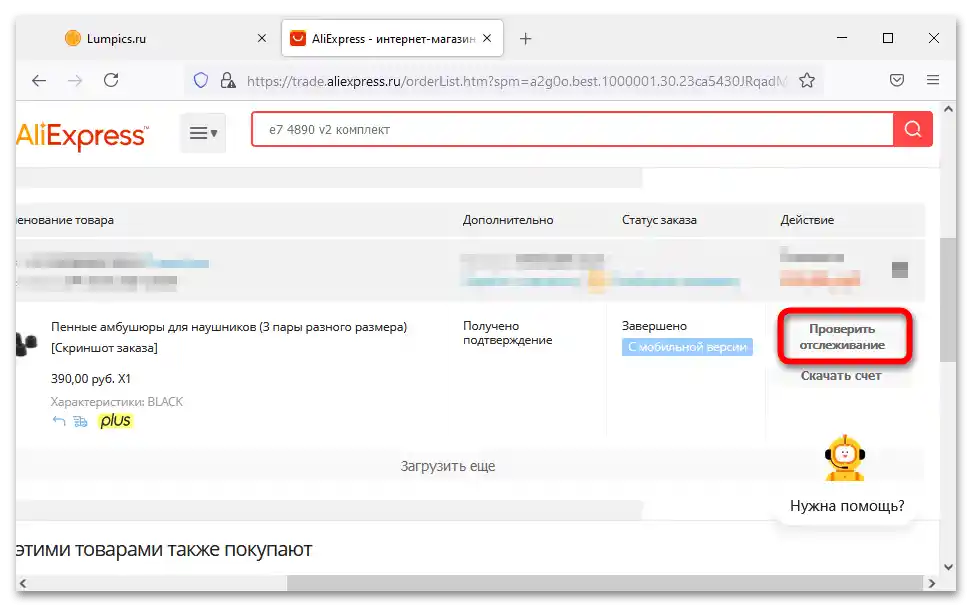Click the vertical scrollbar up arrow
972x607 pixels.
coord(948,109)
